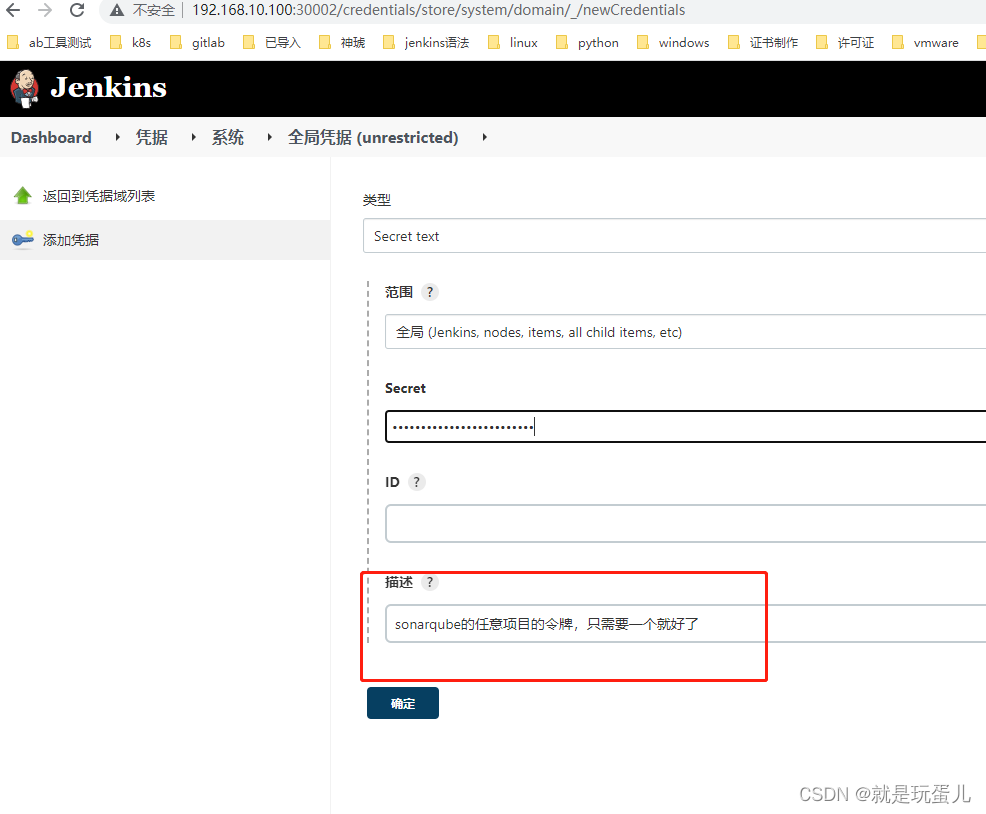Open the windows bookmark folder
Viewport: 986px width, 814px height.
coord(673,42)
